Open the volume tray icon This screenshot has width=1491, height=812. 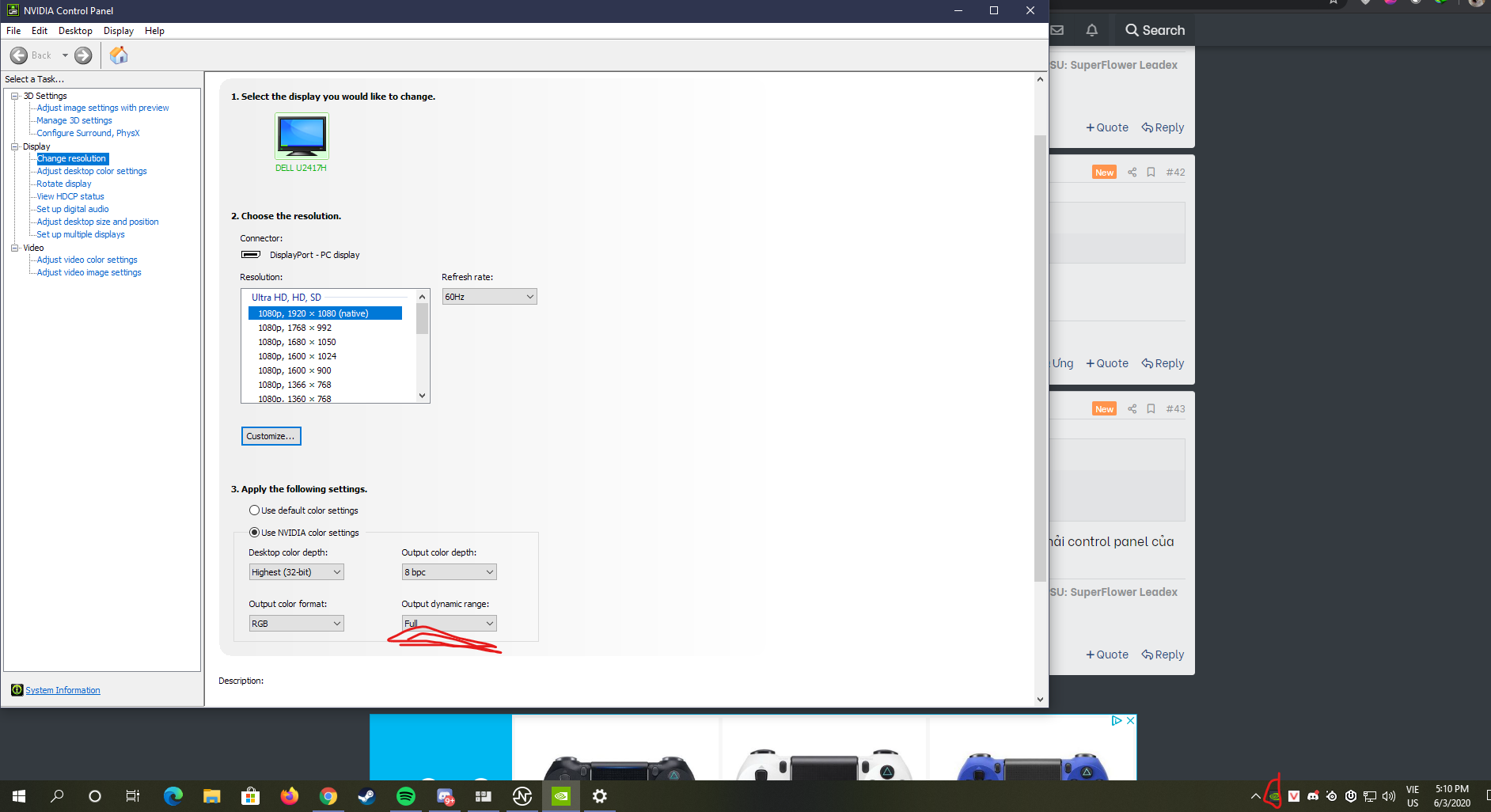pyautogui.click(x=1389, y=796)
